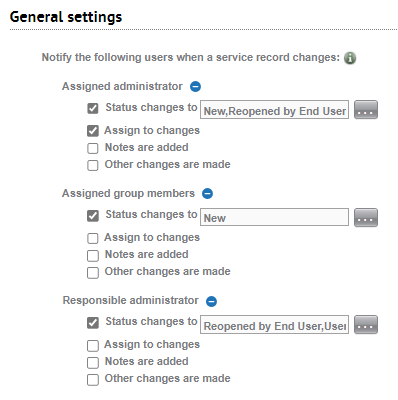Collapse the Assigned group members section
Screen dimensions: 398x400
[x=207, y=193]
